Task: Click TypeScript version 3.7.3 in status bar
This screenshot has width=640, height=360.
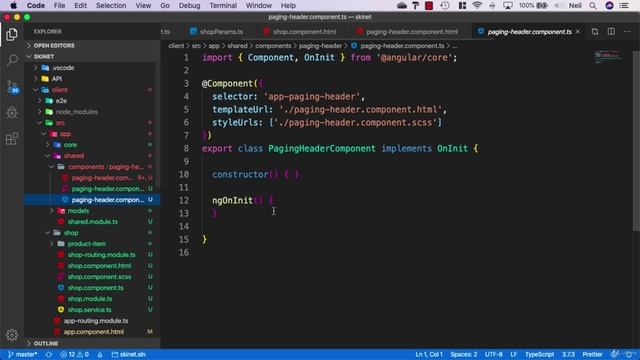Action: pyautogui.click(x=568, y=354)
